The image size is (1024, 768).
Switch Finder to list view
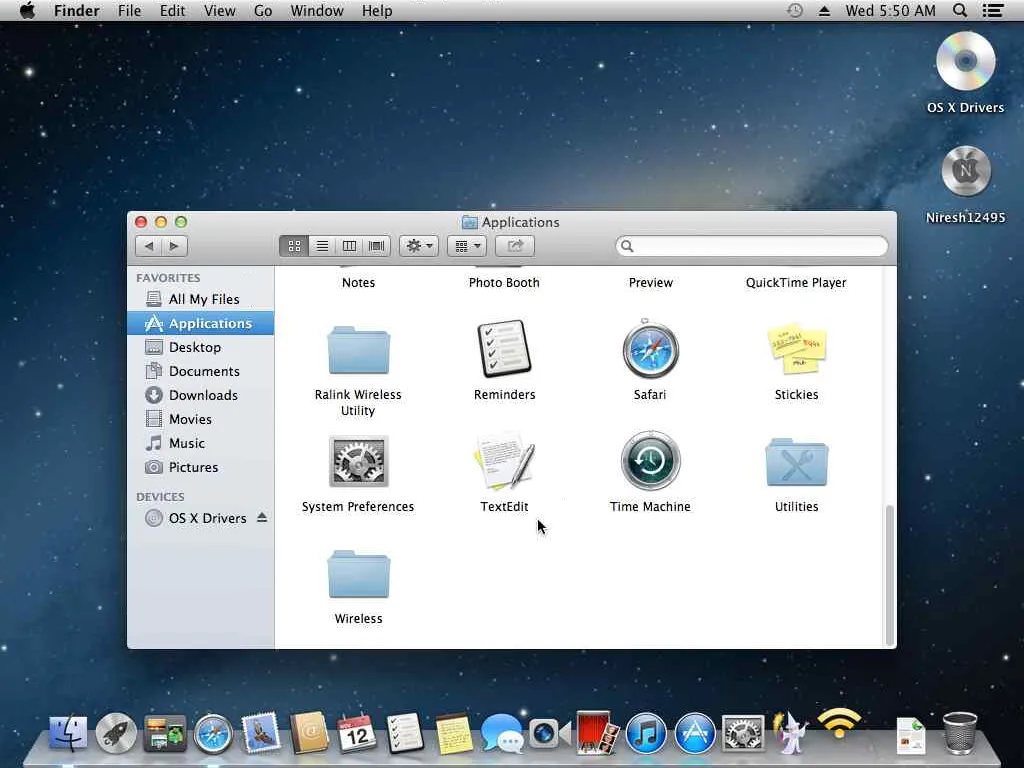coord(322,246)
